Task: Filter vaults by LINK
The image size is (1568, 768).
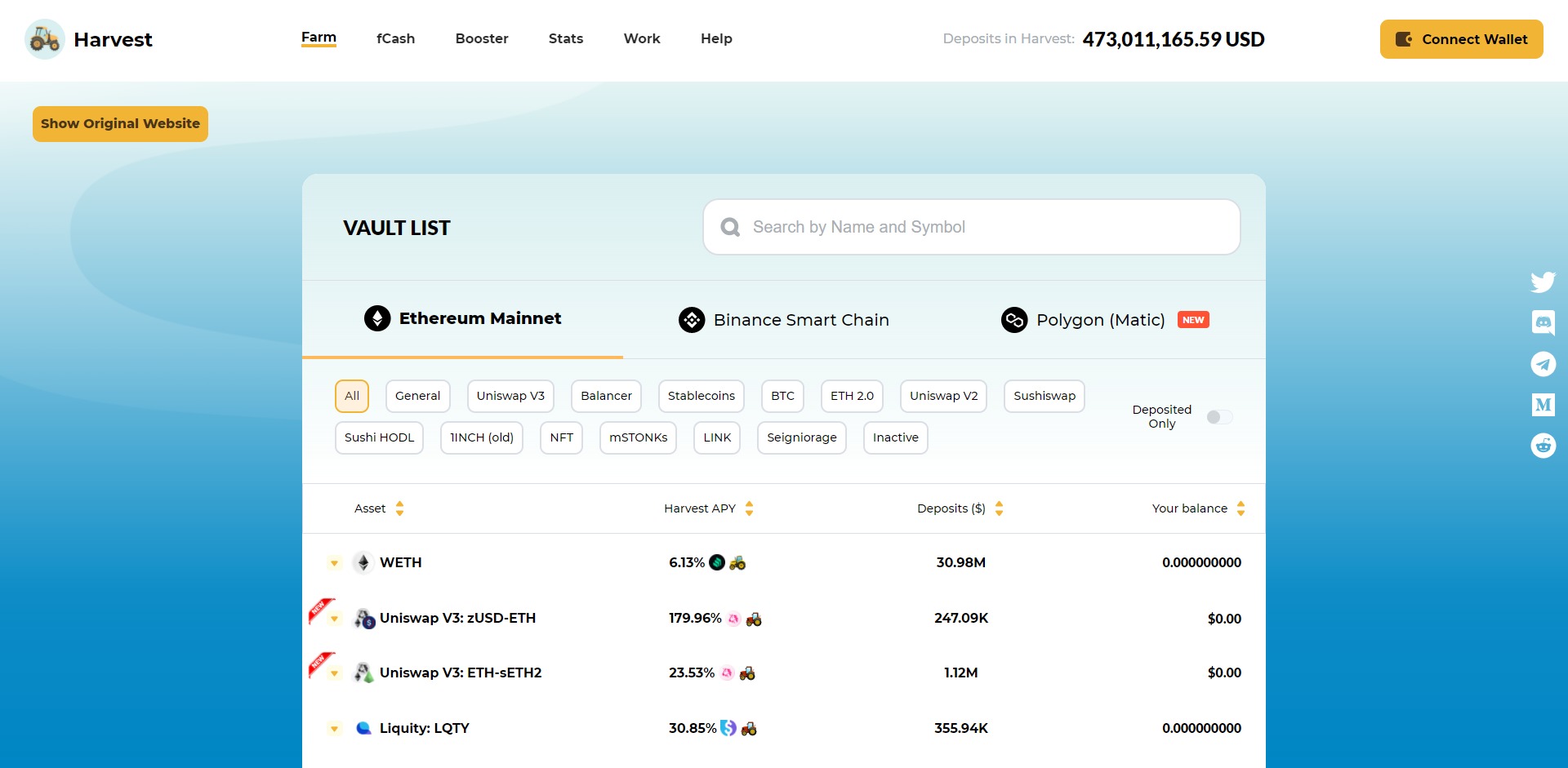Action: (717, 437)
